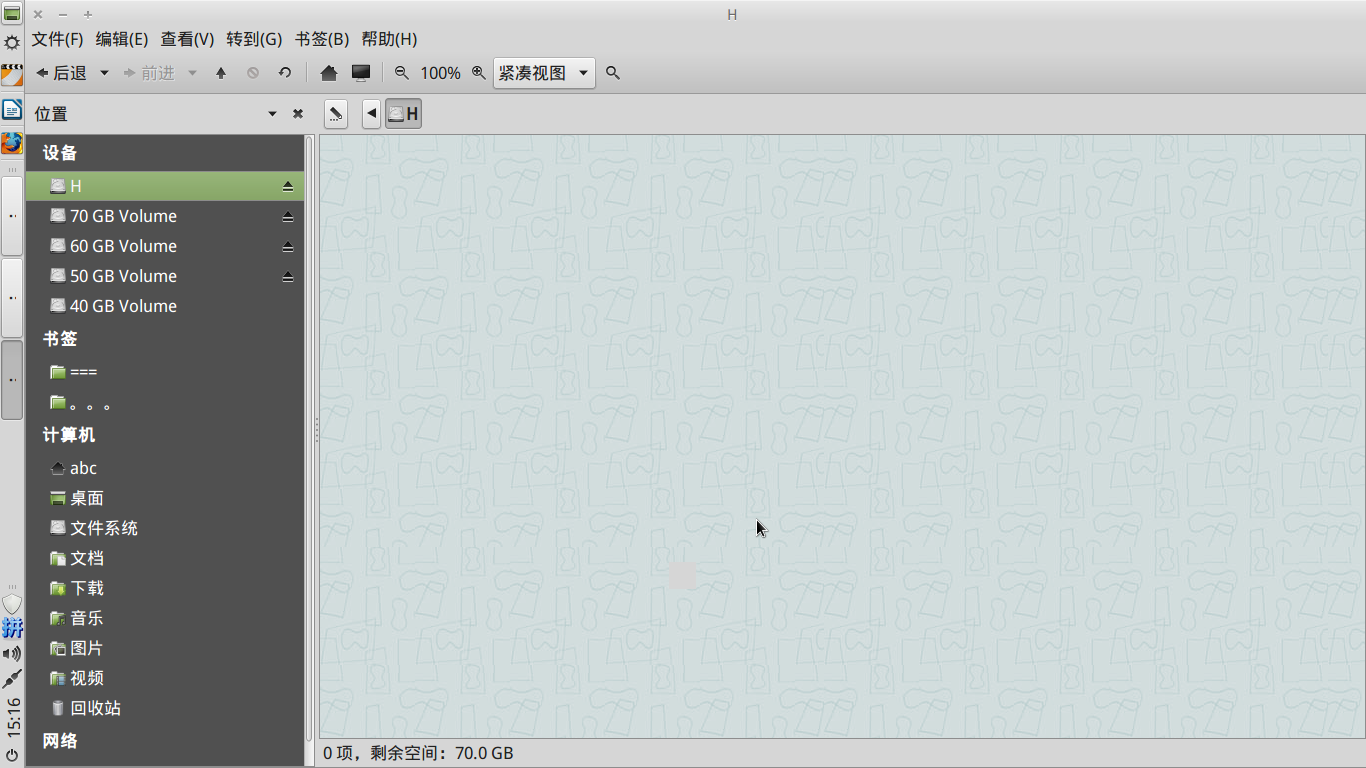Open the 前进 history dropdown arrow
Image resolution: width=1366 pixels, height=768 pixels.
tap(192, 73)
